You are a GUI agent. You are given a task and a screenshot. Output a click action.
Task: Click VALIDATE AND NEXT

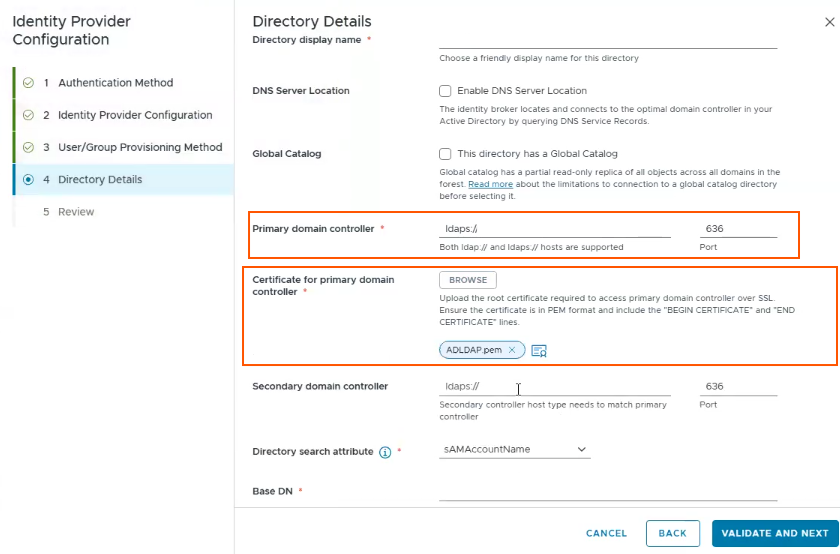coord(775,533)
